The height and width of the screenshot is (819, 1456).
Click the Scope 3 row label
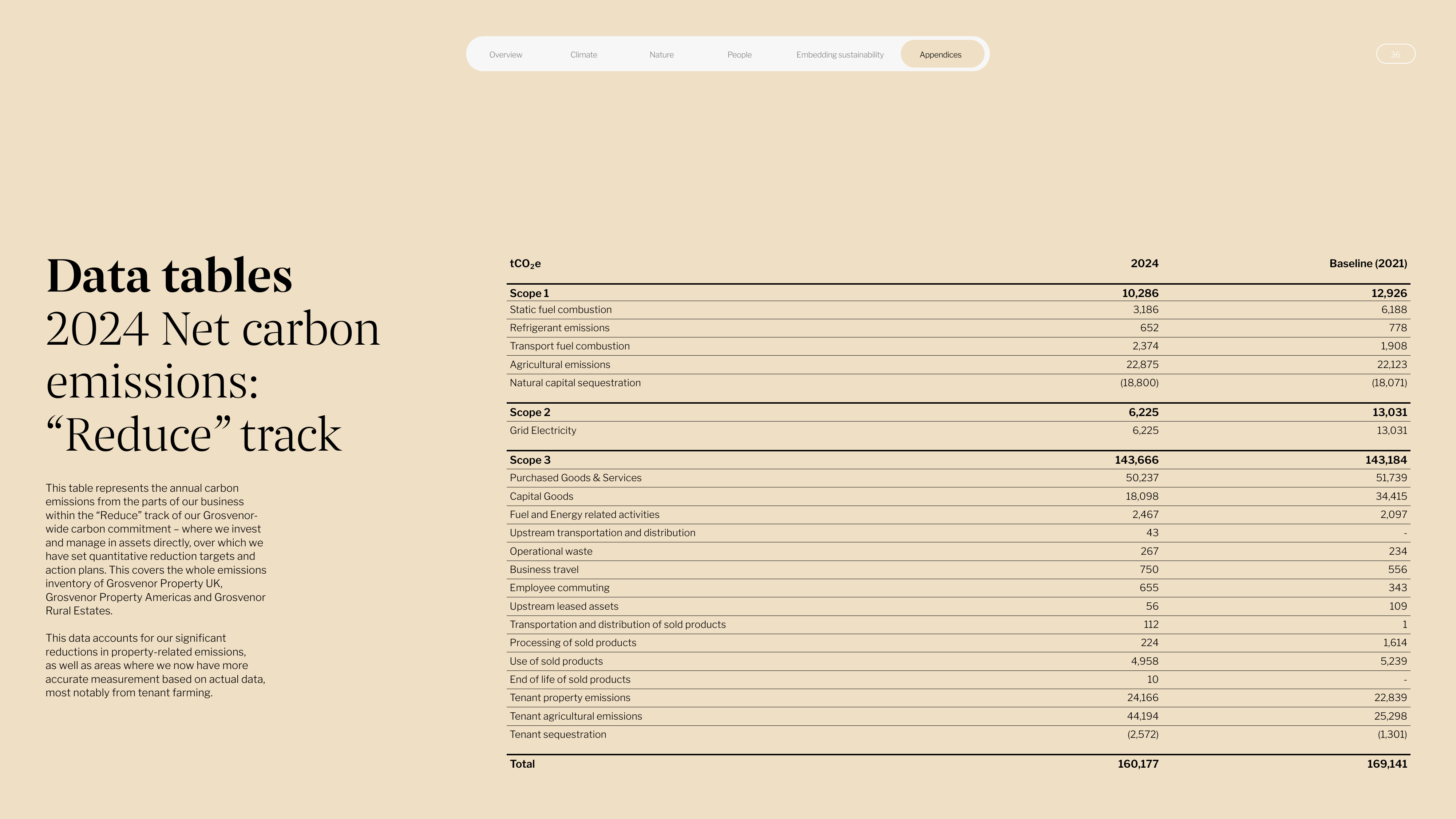tap(530, 460)
